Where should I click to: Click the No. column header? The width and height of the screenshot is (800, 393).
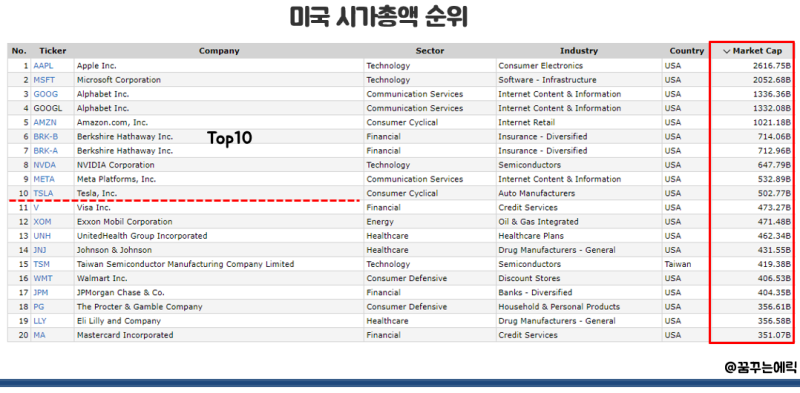[x=19, y=51]
